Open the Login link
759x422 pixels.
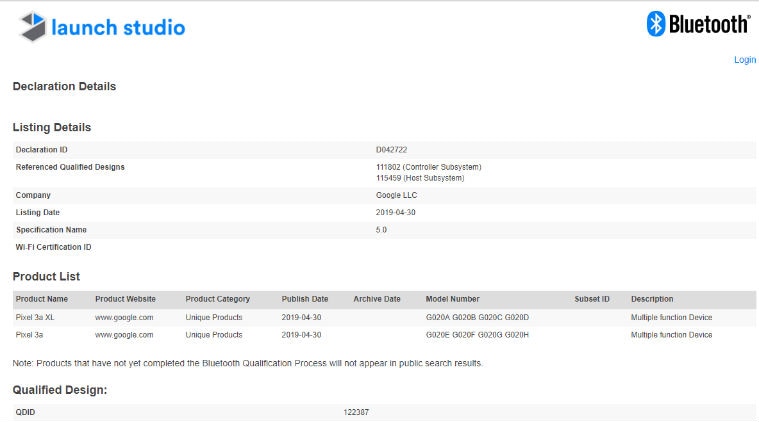[x=744, y=60]
